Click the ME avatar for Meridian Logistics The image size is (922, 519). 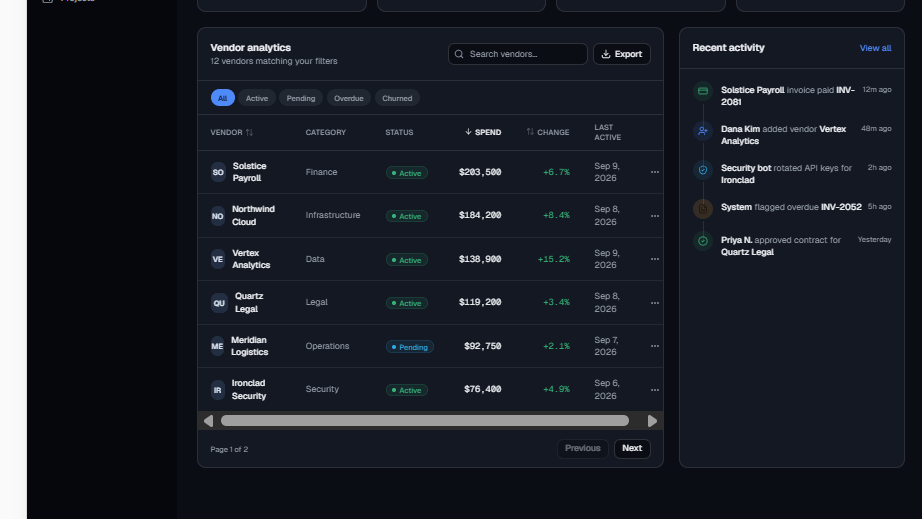[217, 346]
